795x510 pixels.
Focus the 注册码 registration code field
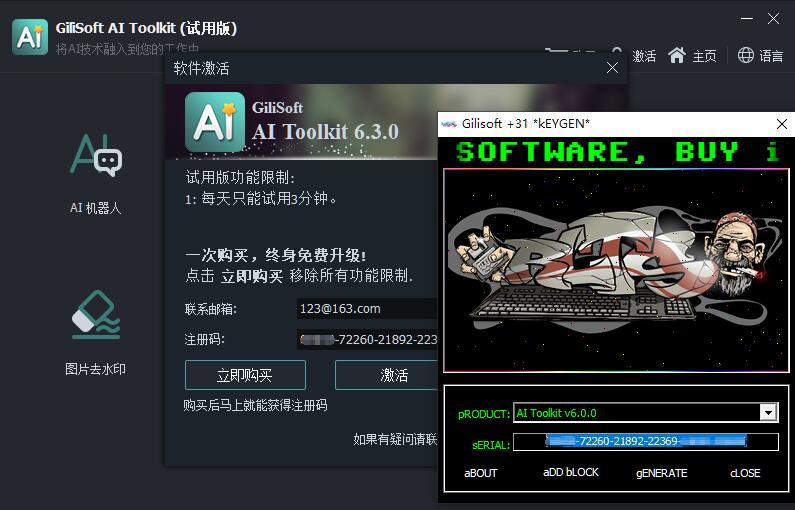[x=367, y=339]
